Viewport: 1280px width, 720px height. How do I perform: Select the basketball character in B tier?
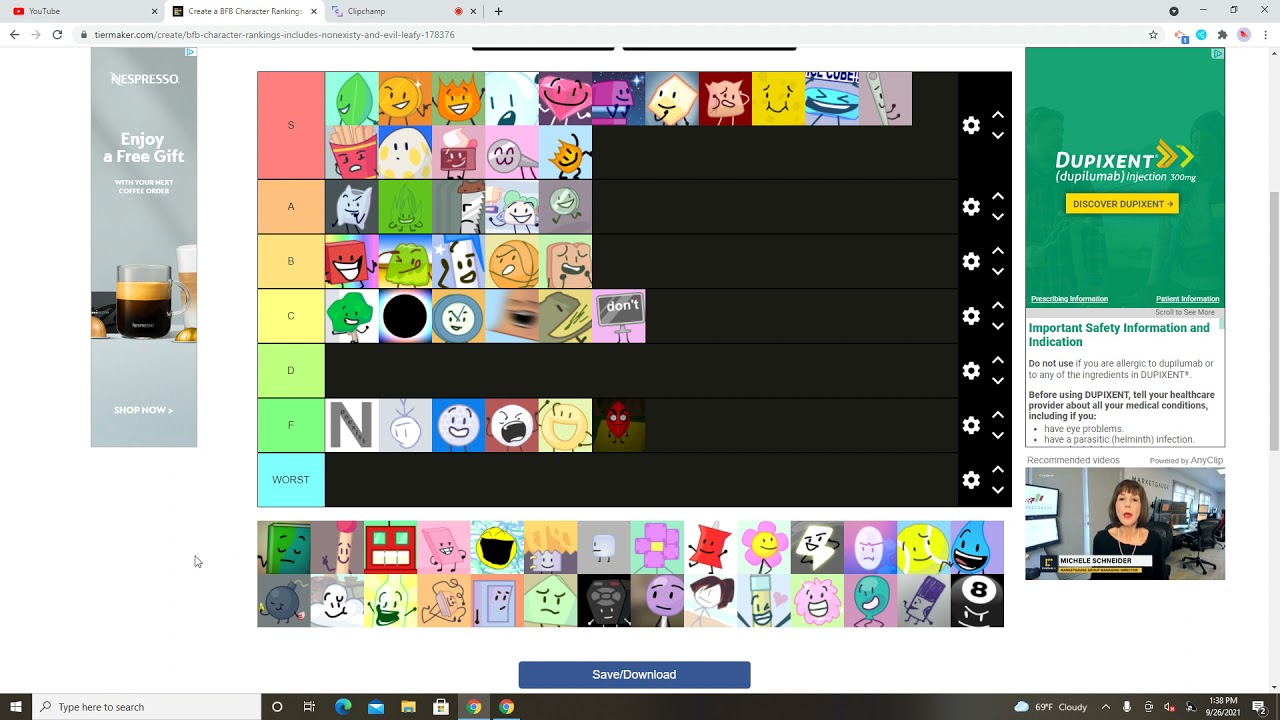(x=512, y=261)
